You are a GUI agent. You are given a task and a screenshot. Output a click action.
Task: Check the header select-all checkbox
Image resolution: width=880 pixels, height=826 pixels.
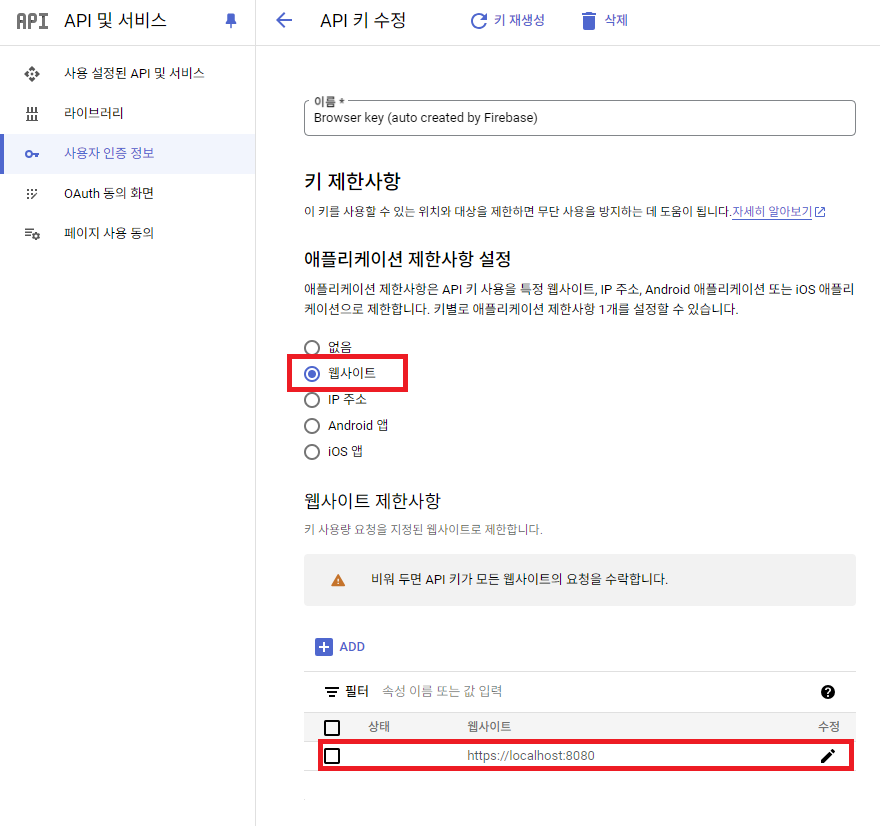tap(332, 728)
